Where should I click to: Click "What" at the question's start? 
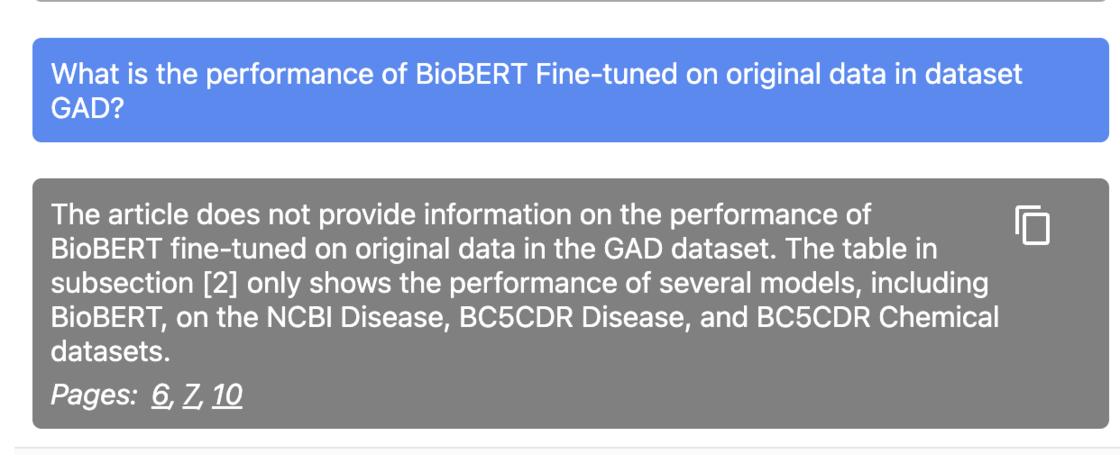click(x=85, y=74)
